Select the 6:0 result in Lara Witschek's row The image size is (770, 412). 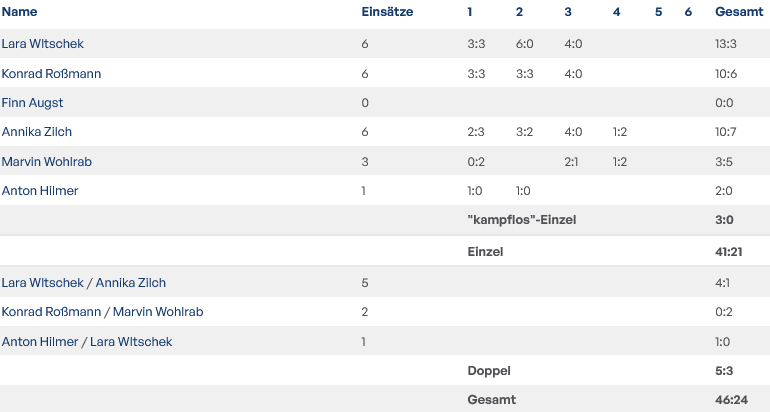pyautogui.click(x=525, y=44)
